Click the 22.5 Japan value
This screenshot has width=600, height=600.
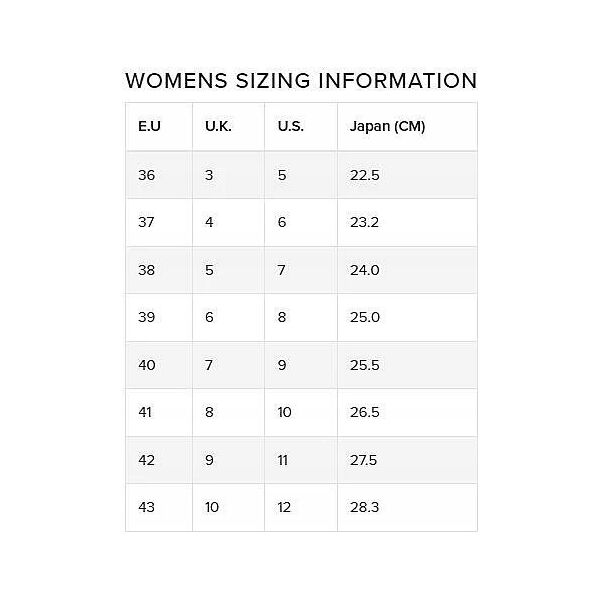pos(364,175)
